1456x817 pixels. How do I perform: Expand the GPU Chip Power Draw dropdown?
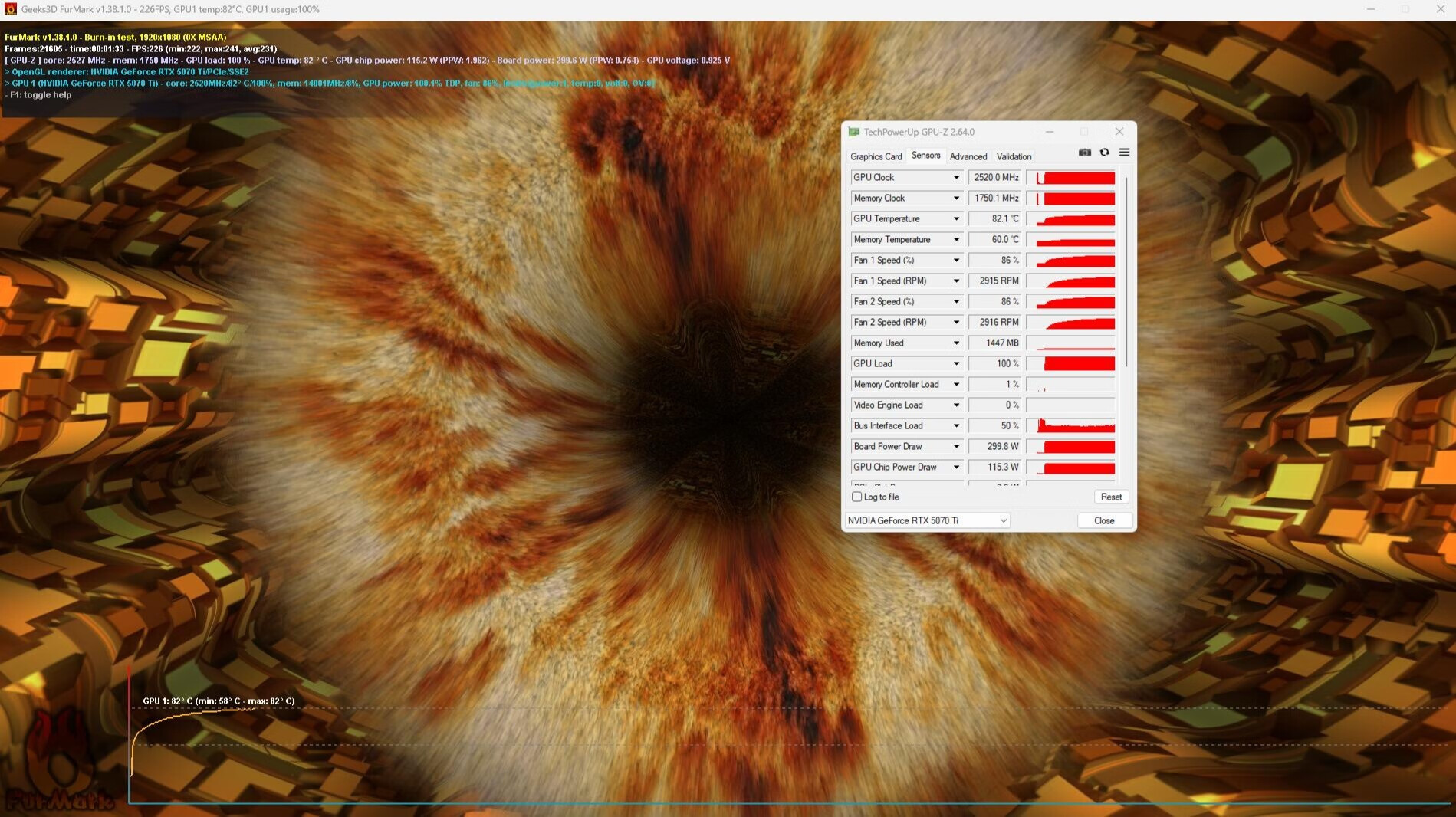pos(956,467)
